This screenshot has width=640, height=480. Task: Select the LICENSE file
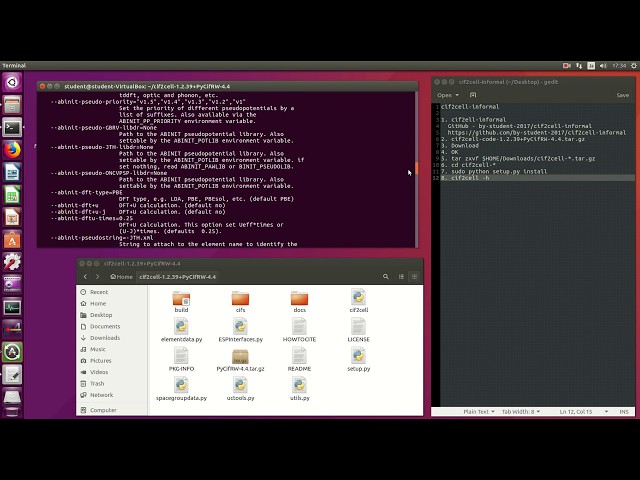pos(358,330)
